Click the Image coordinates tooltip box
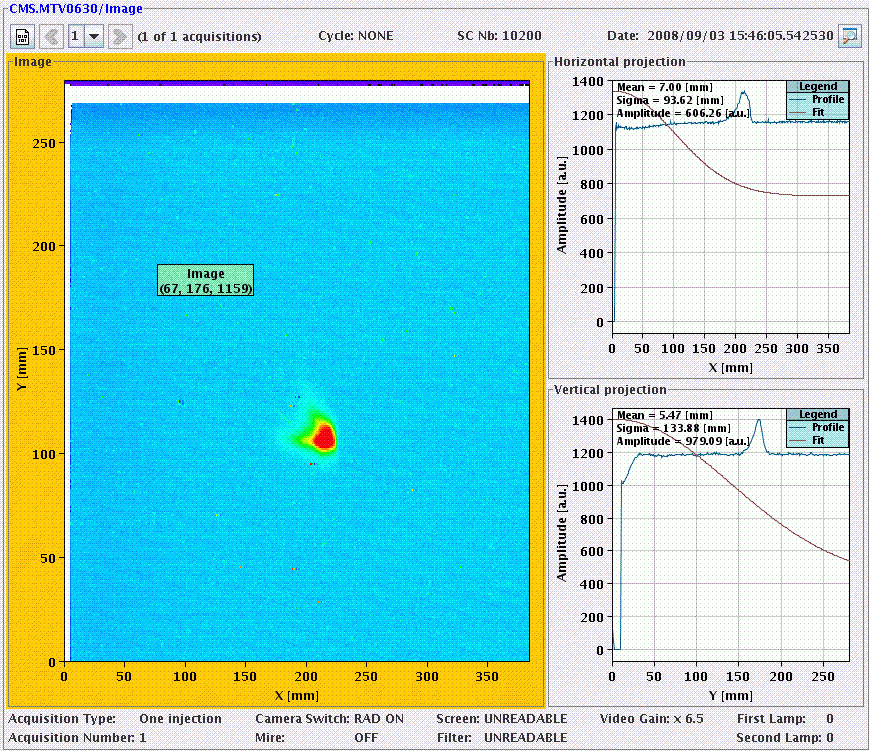This screenshot has height=751, width=869. [206, 280]
